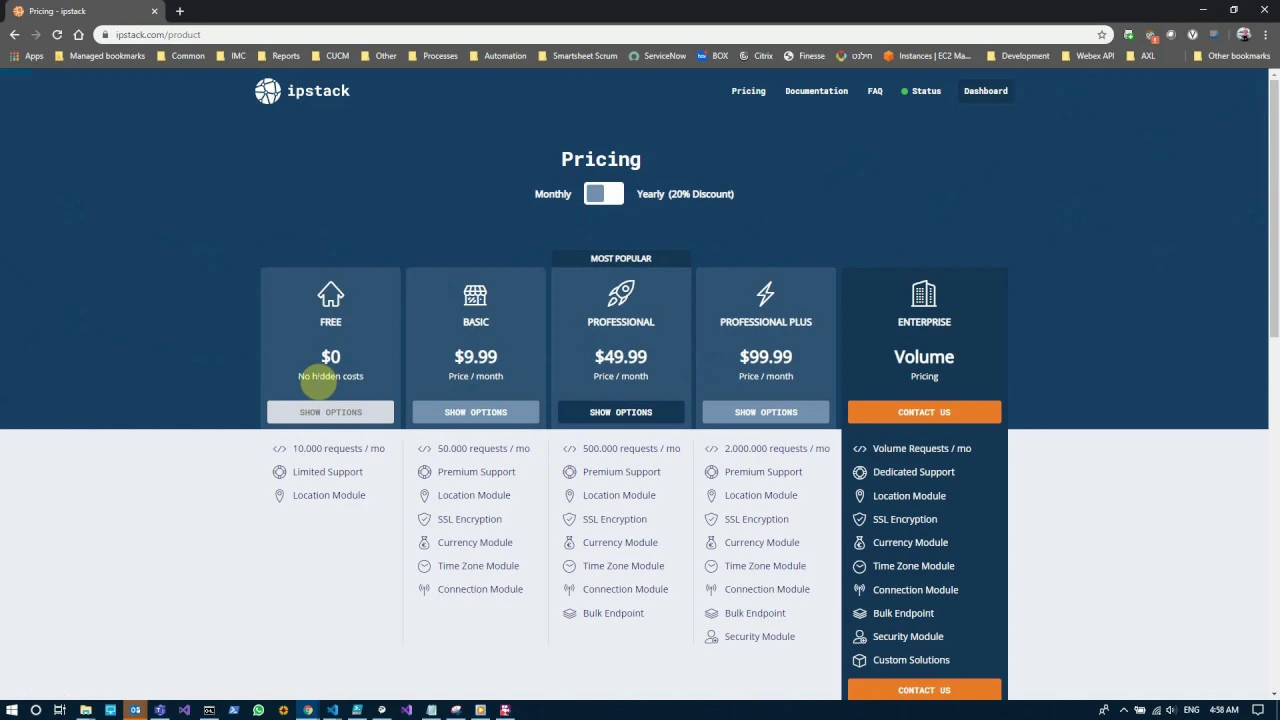Open the ServiceNow bookmark
The height and width of the screenshot is (720, 1280).
pos(657,56)
